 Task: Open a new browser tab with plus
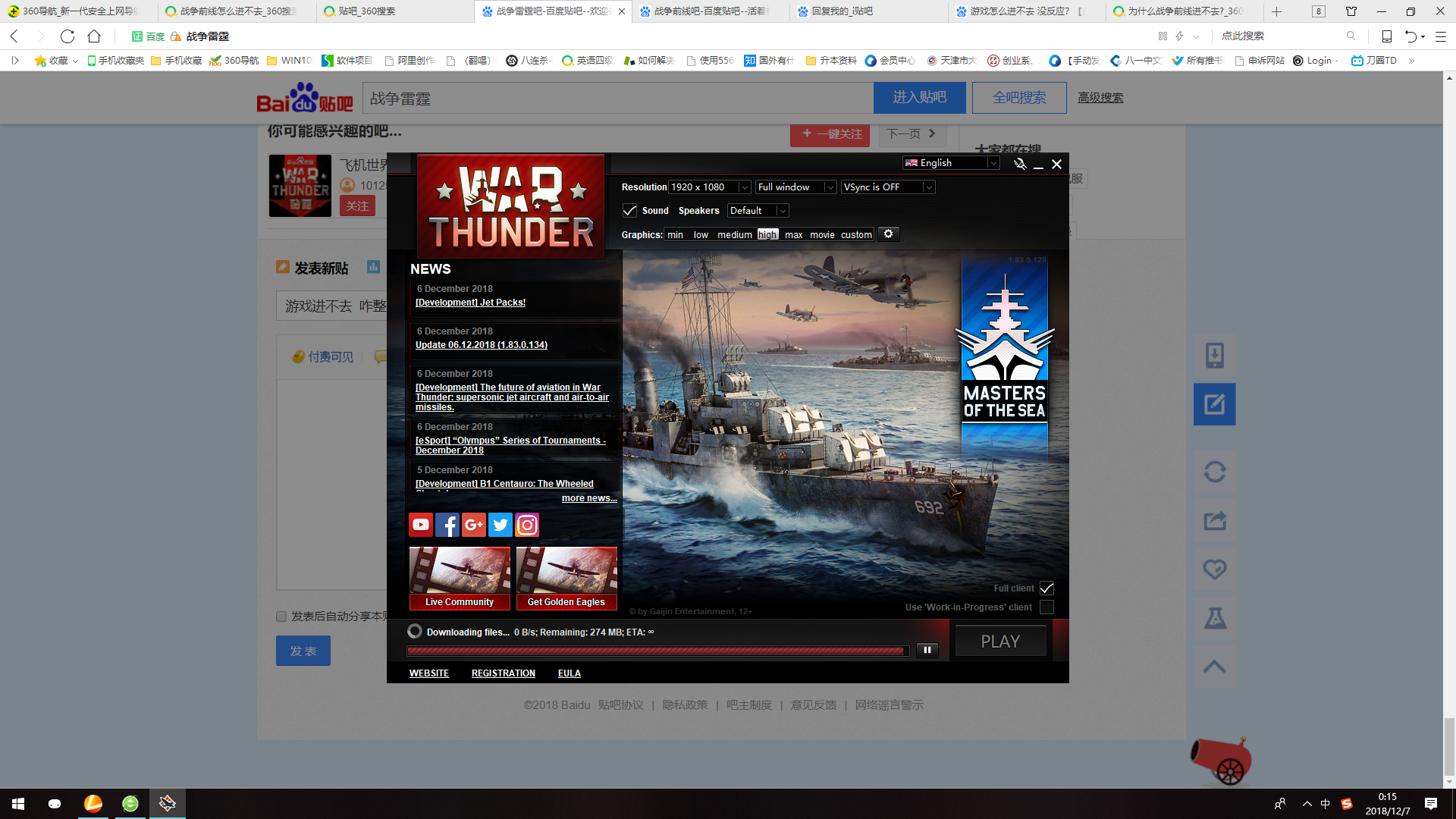click(1277, 11)
